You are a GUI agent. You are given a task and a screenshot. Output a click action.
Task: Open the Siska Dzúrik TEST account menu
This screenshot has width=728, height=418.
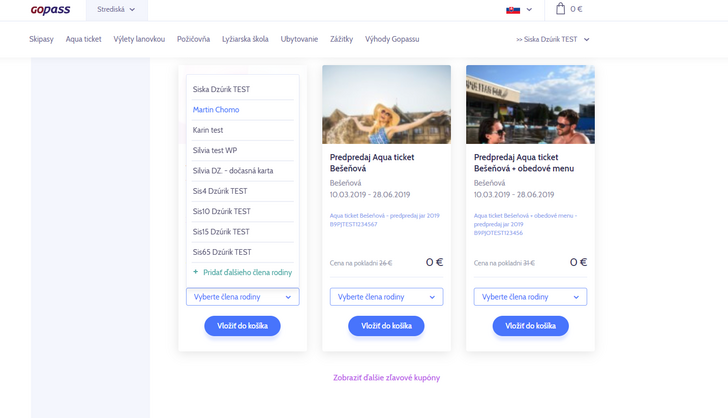pos(552,39)
